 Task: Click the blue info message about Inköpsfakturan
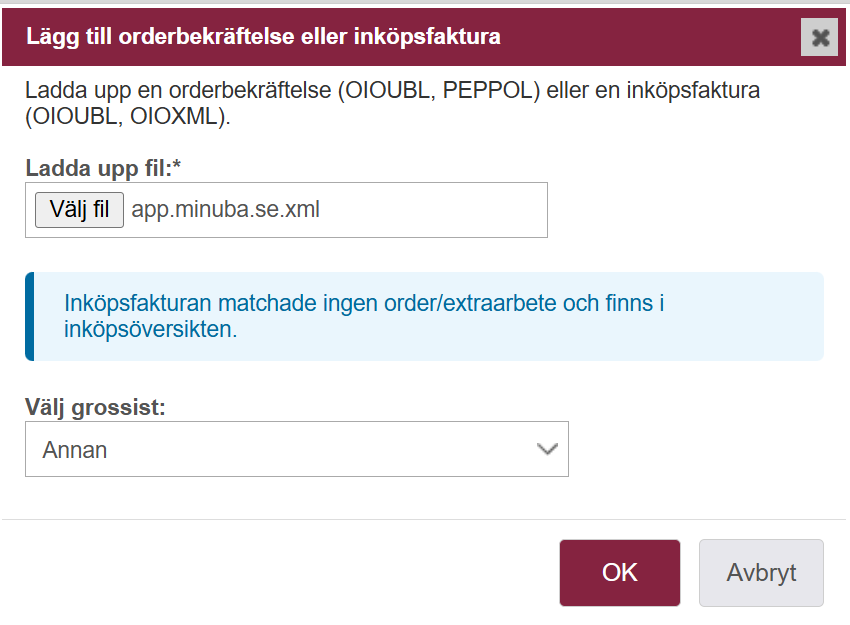point(364,303)
